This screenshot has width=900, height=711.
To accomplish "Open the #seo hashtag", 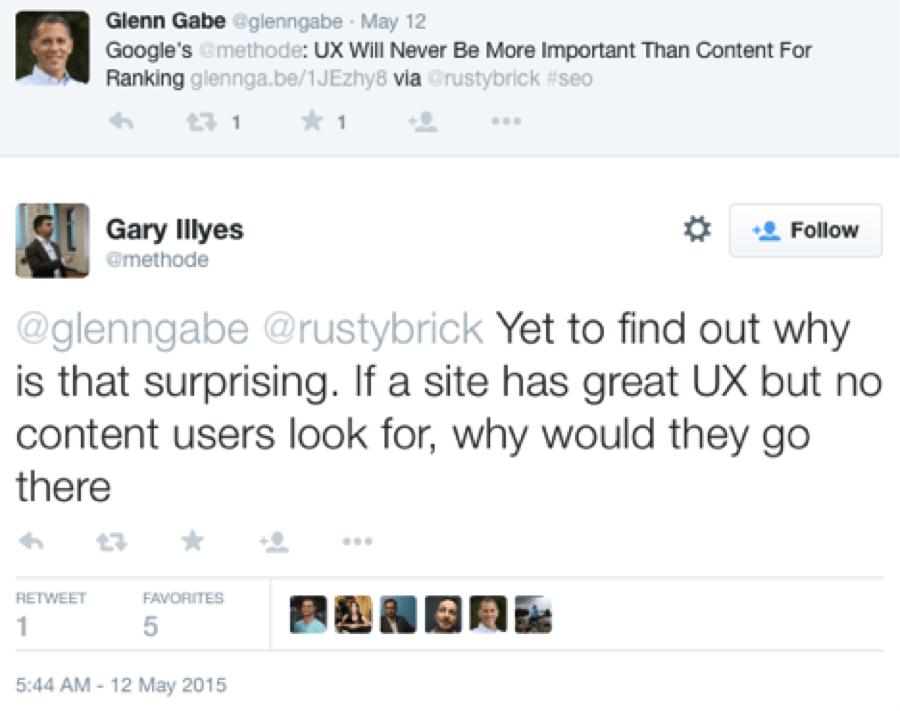I will click(x=569, y=79).
